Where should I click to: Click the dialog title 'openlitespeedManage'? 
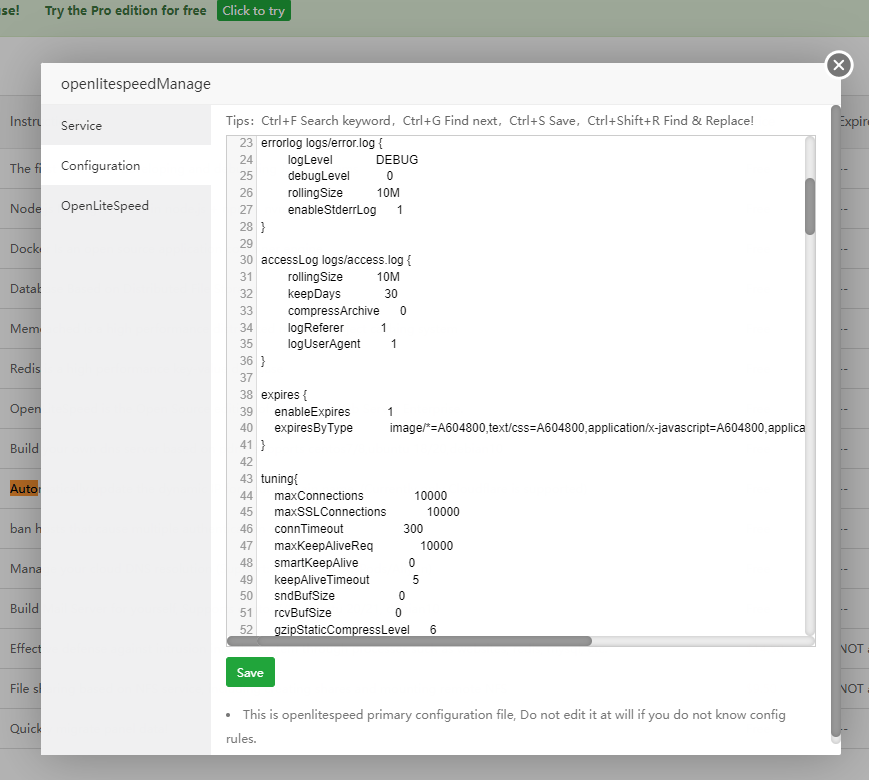coord(136,84)
